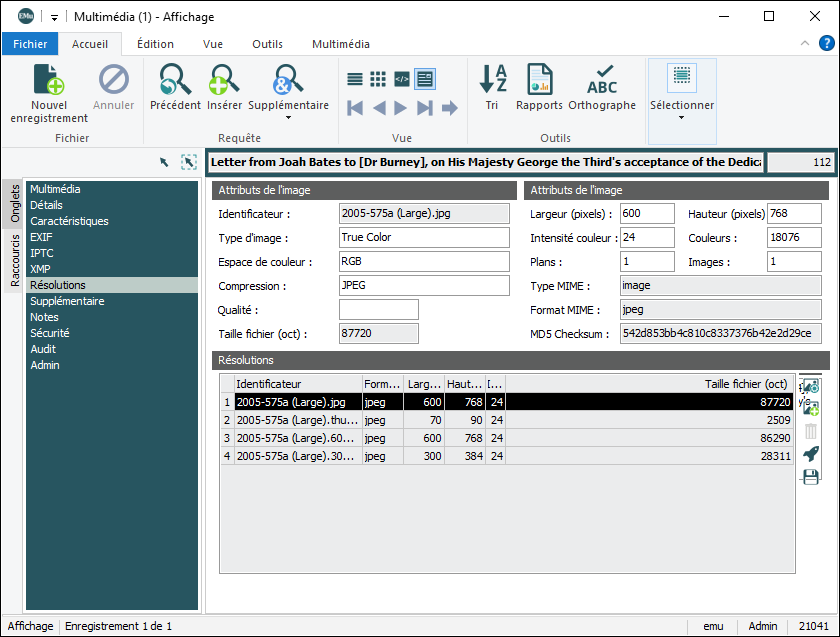
Task: Click the Insérer search icon
Action: tap(224, 80)
